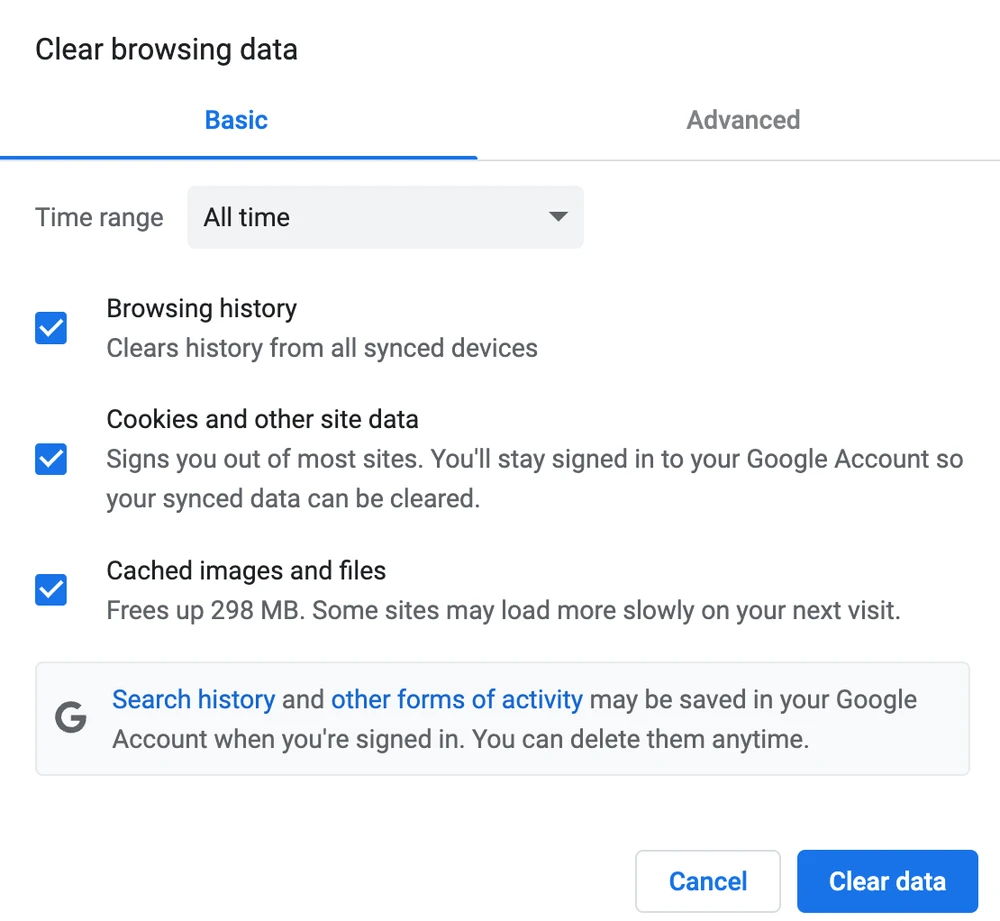The width and height of the screenshot is (1000, 921).
Task: Cancel clearing browsing data
Action: tap(708, 881)
